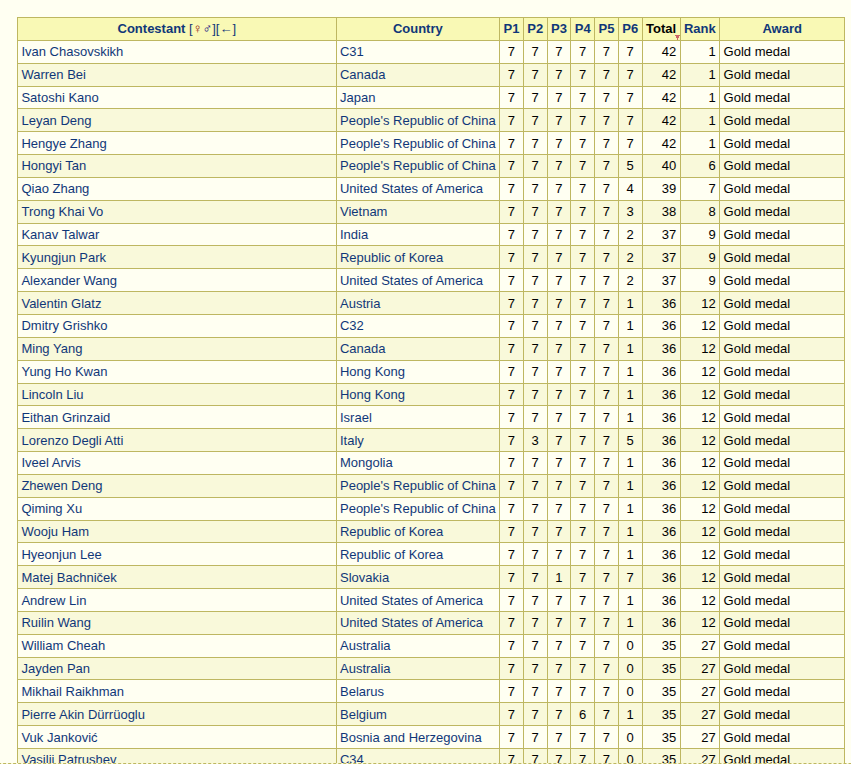Screen dimensions: 851x764
Task: Open contestant Pierre Akin Dürrüoglu
Action: coord(83,715)
